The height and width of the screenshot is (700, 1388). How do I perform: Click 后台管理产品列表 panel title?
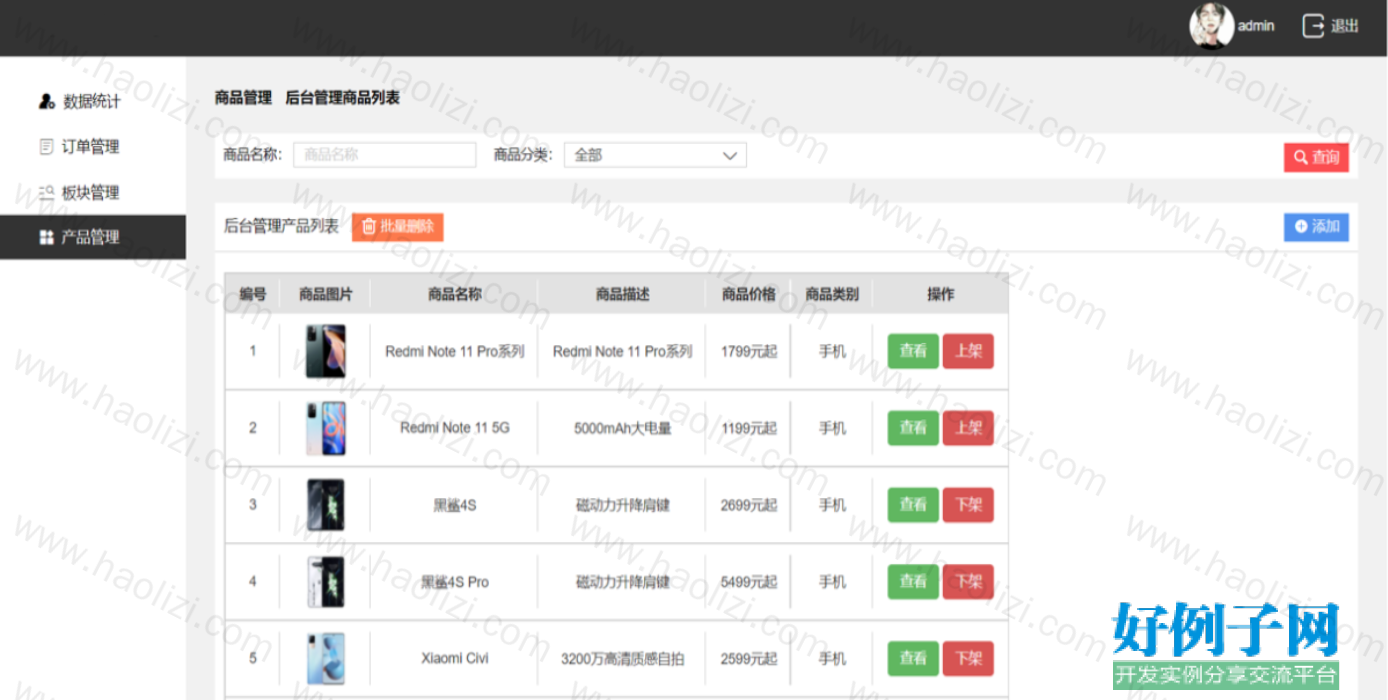[x=281, y=227]
